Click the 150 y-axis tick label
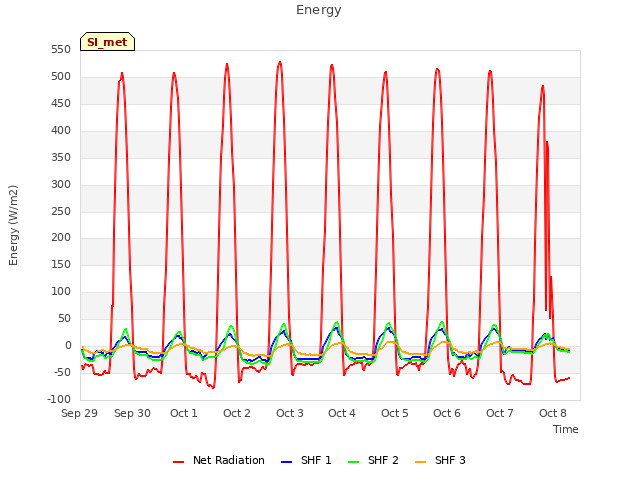Image resolution: width=640 pixels, height=480 pixels. pos(61,264)
